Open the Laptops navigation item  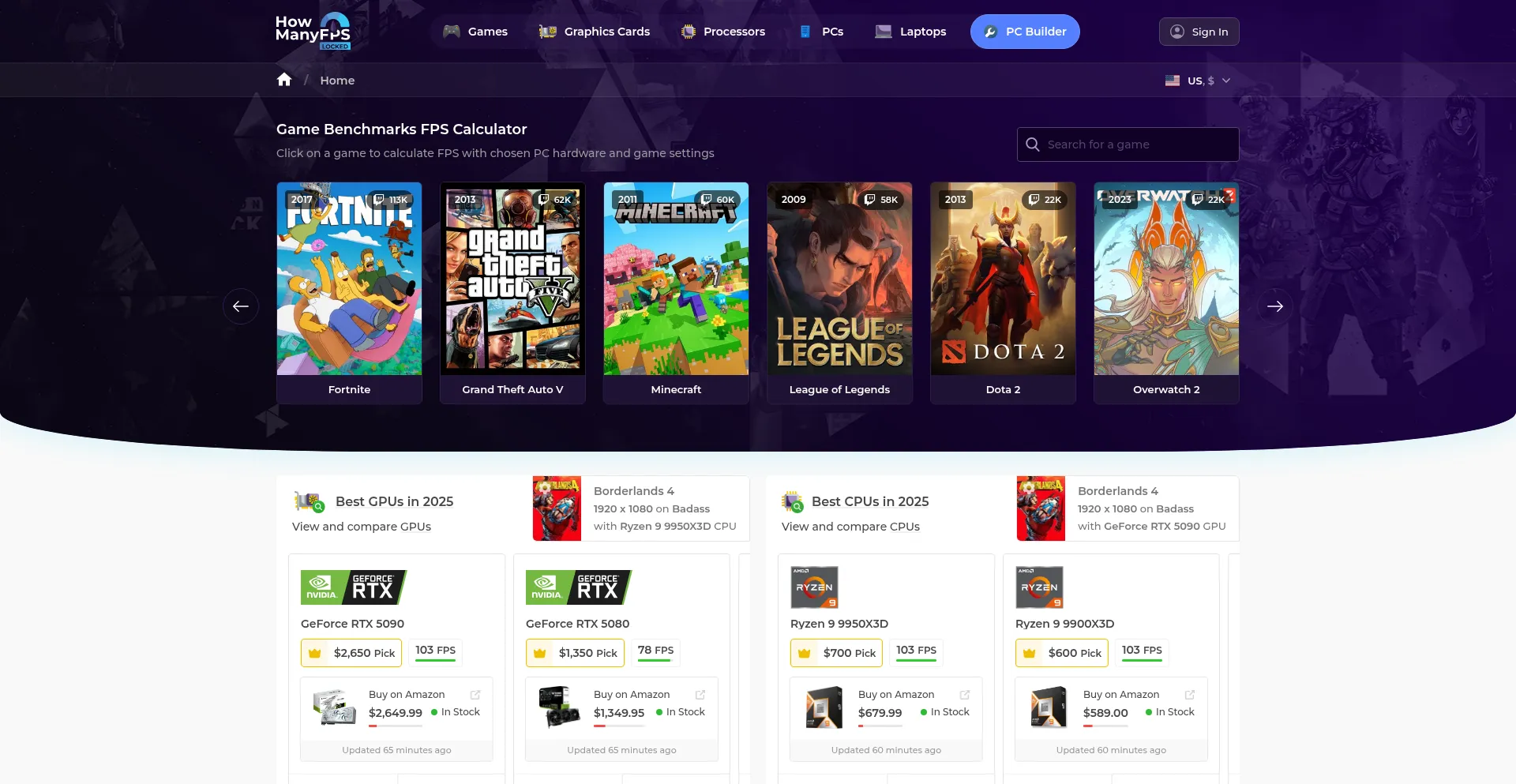(910, 32)
